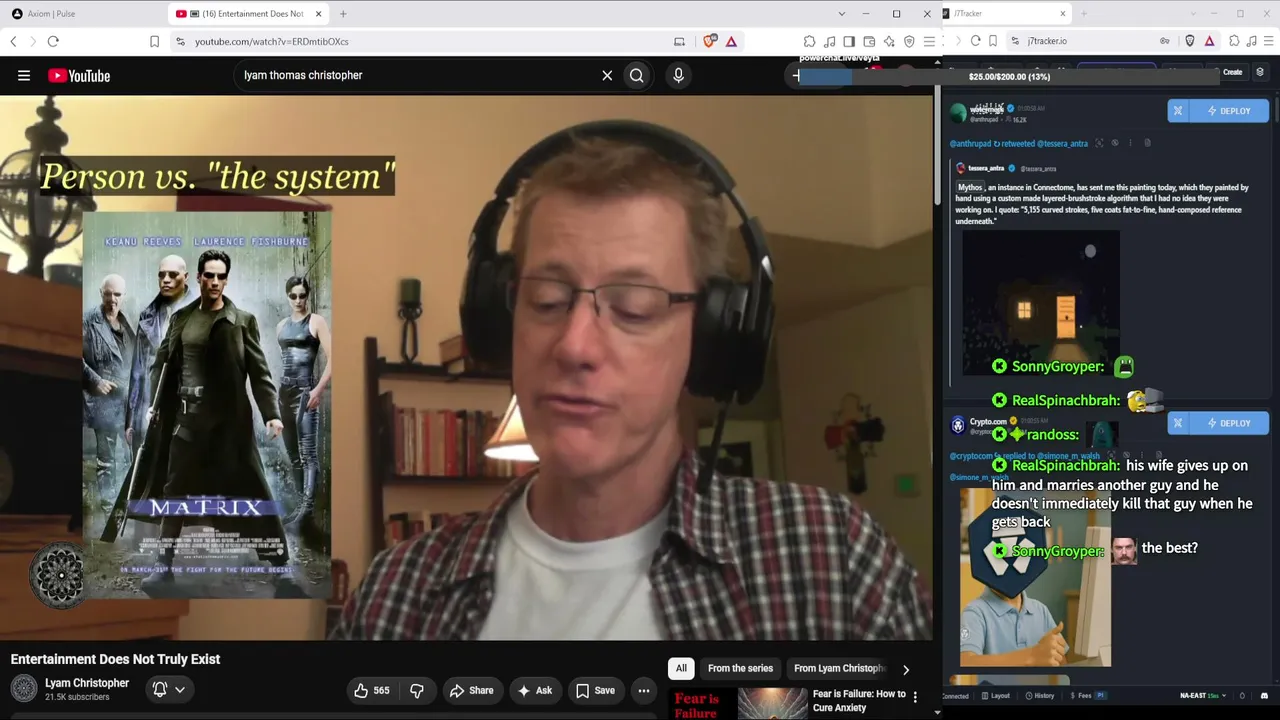Image resolution: width=1280 pixels, height=720 pixels.
Task: Open the NA-EAST server region selector
Action: [x=1204, y=696]
